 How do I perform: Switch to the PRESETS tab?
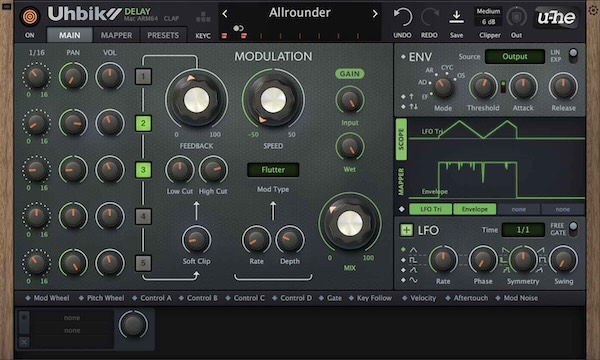(x=163, y=35)
